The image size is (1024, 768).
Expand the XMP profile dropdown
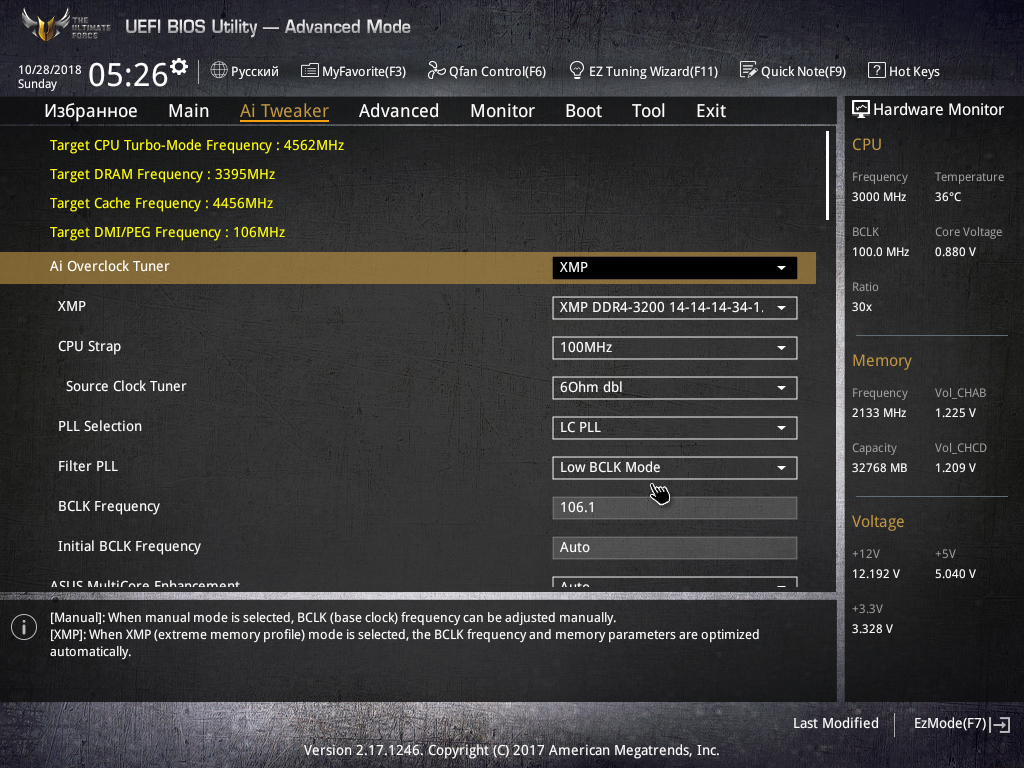pyautogui.click(x=675, y=308)
